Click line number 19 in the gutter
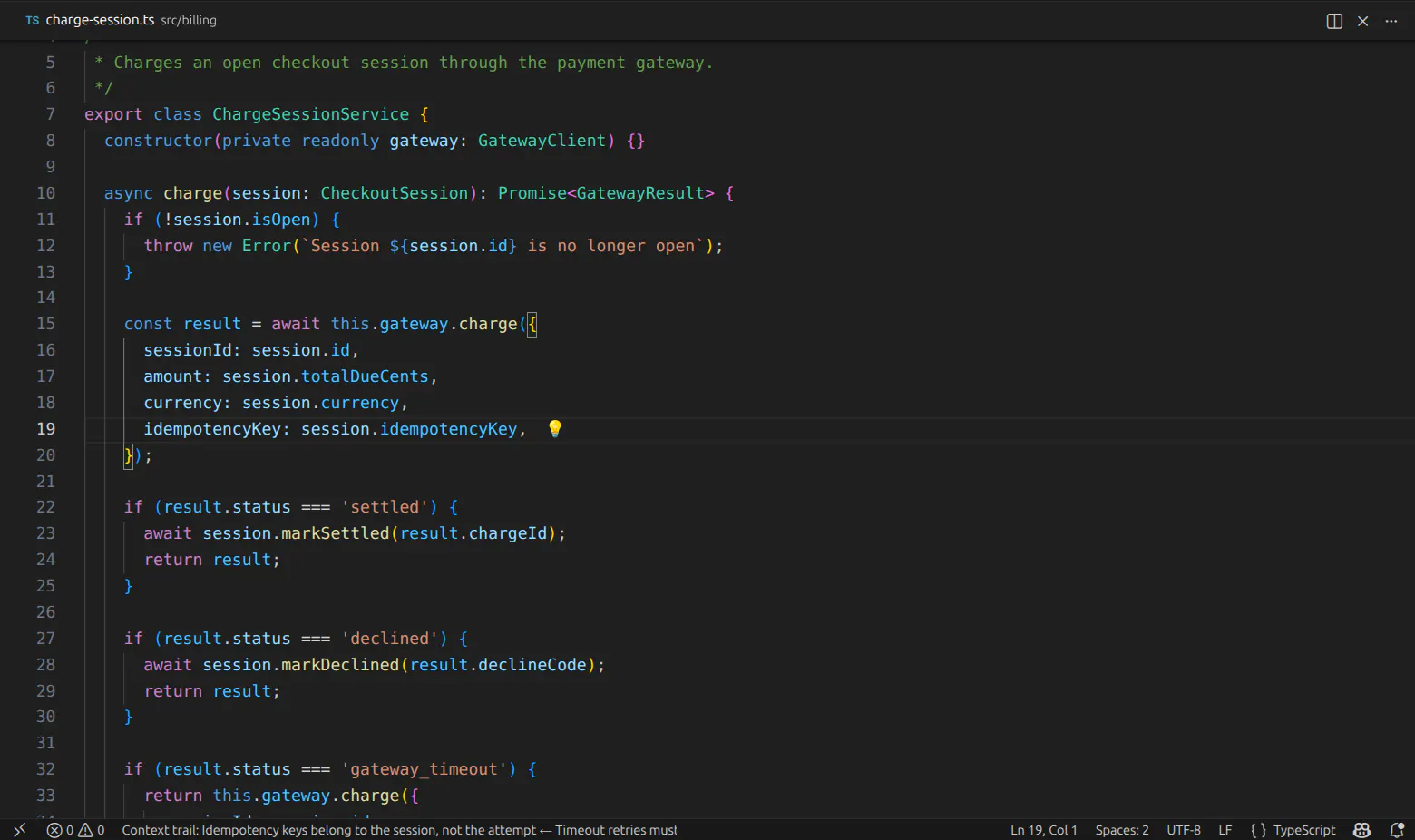1415x840 pixels. pyautogui.click(x=45, y=428)
